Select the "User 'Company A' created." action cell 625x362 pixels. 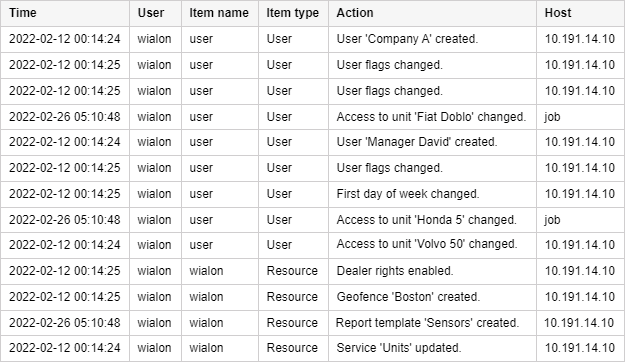[432, 39]
